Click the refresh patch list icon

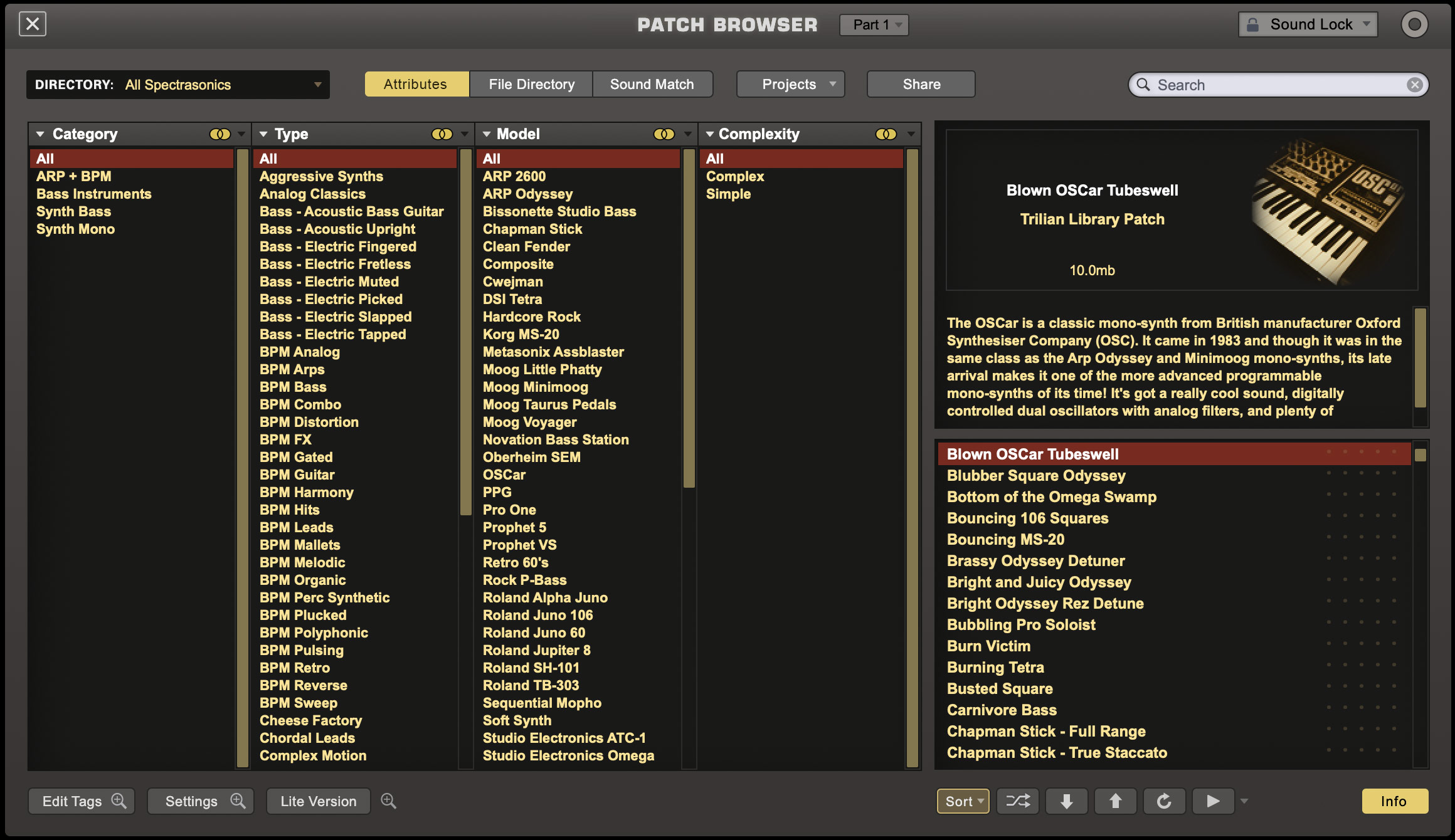1164,801
